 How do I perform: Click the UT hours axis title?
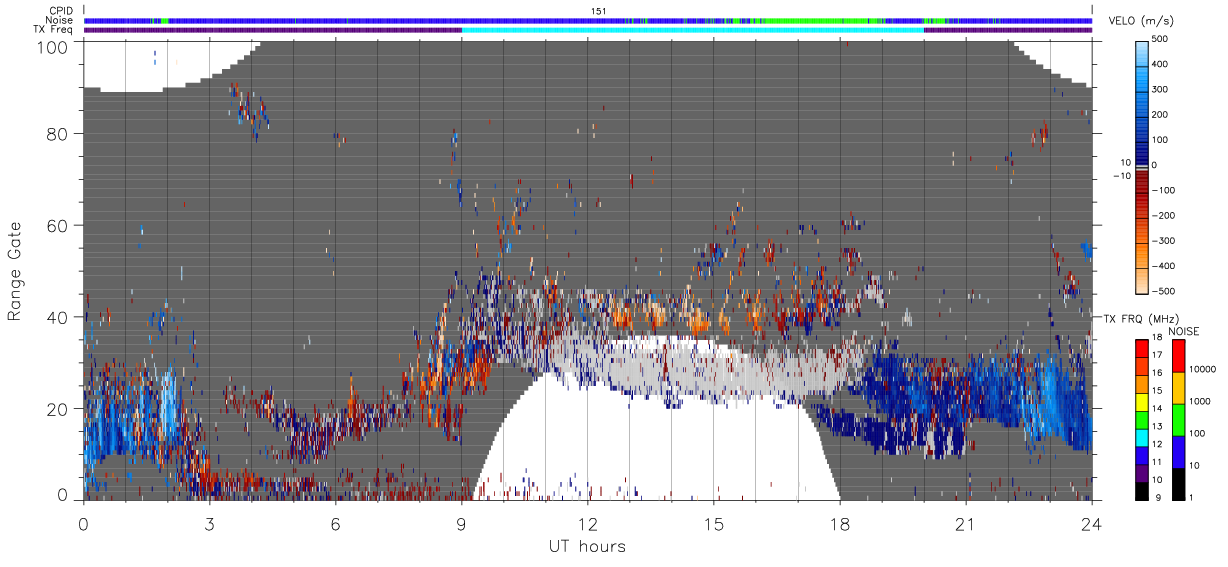coord(587,546)
